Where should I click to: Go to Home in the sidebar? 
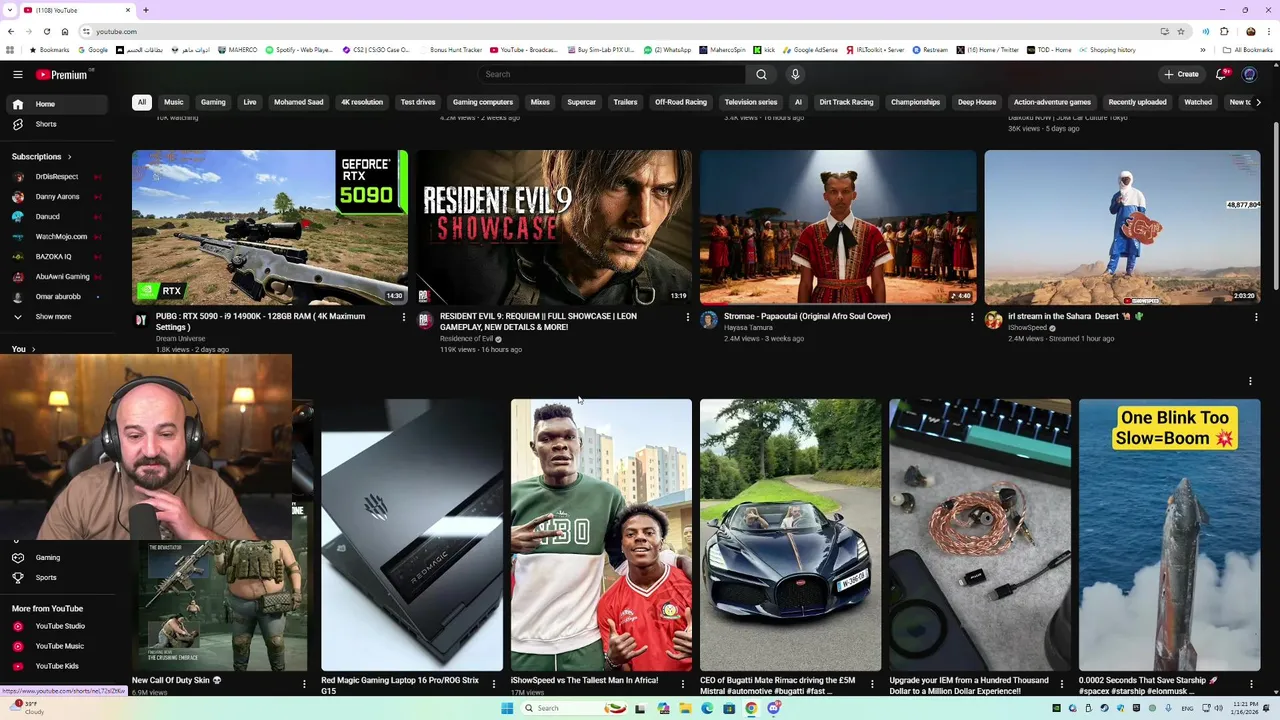point(58,104)
